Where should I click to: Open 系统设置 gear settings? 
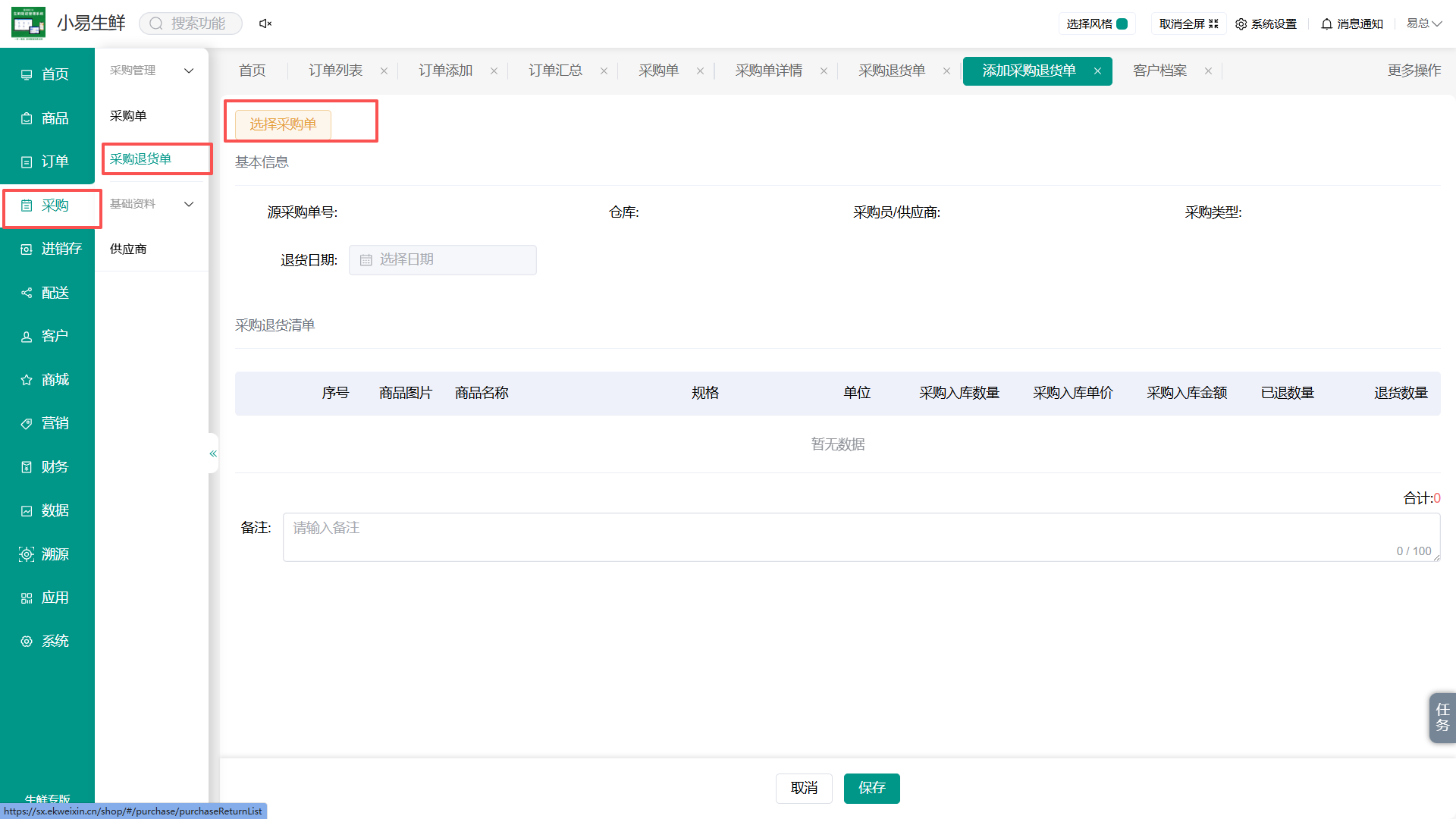click(1266, 24)
